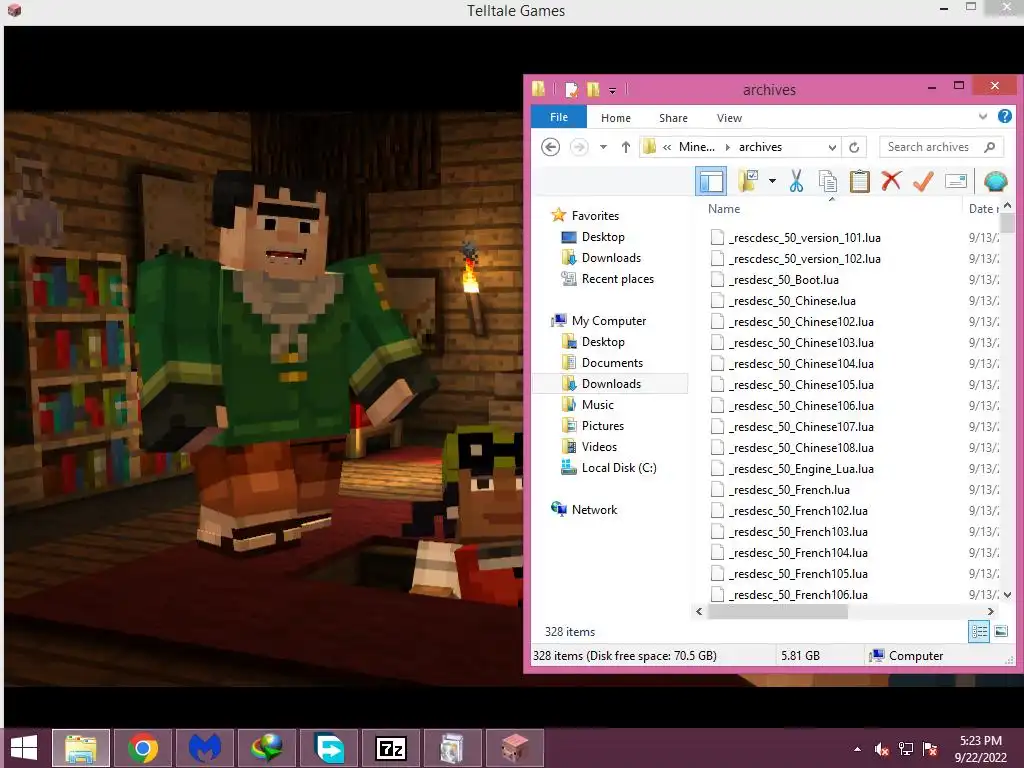Expand the address bar history dropdown
Screen dimensions: 1024x768
coord(832,147)
